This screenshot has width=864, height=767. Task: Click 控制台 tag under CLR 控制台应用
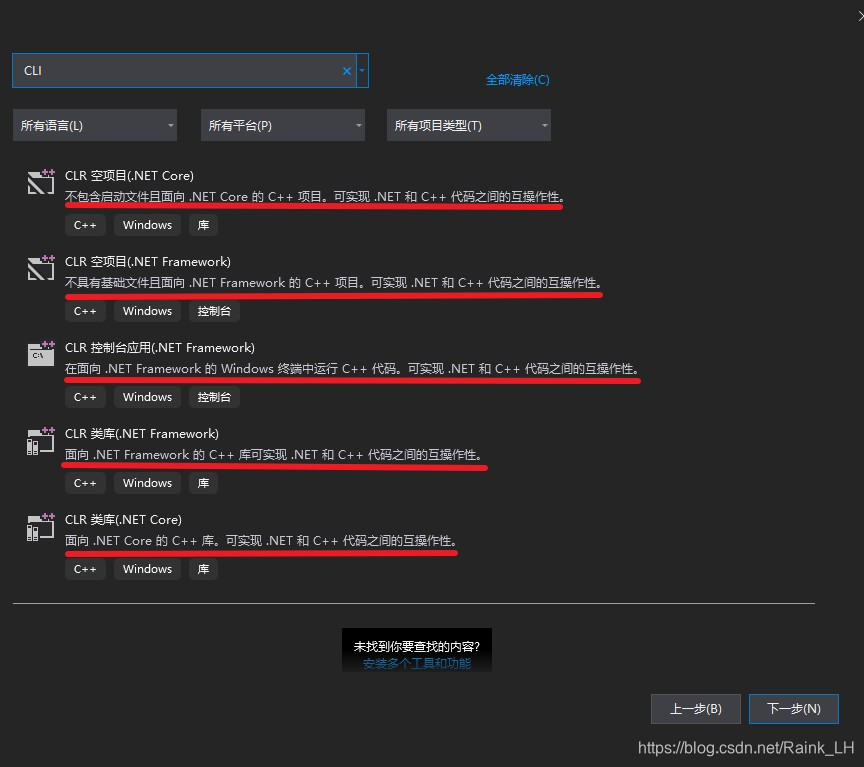(214, 397)
